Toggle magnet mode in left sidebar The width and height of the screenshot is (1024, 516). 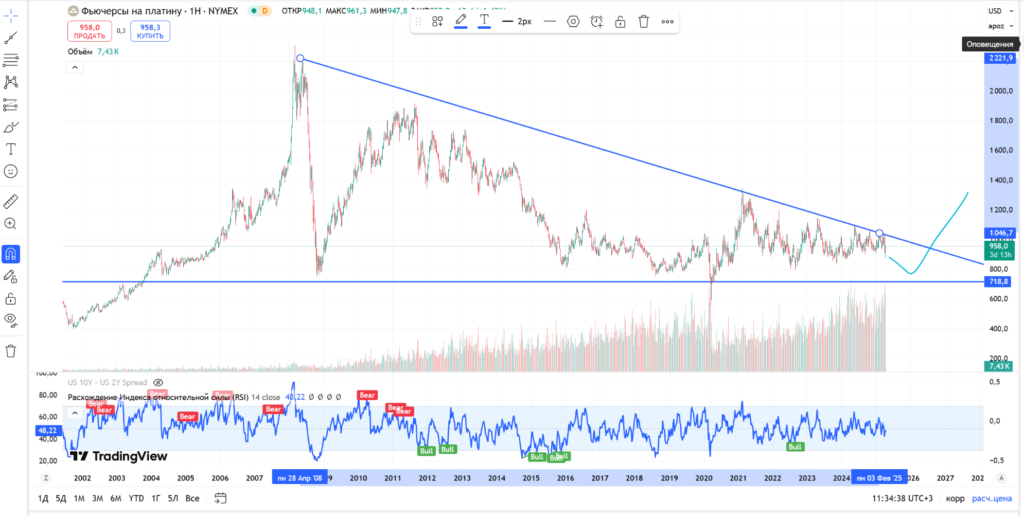coord(10,253)
